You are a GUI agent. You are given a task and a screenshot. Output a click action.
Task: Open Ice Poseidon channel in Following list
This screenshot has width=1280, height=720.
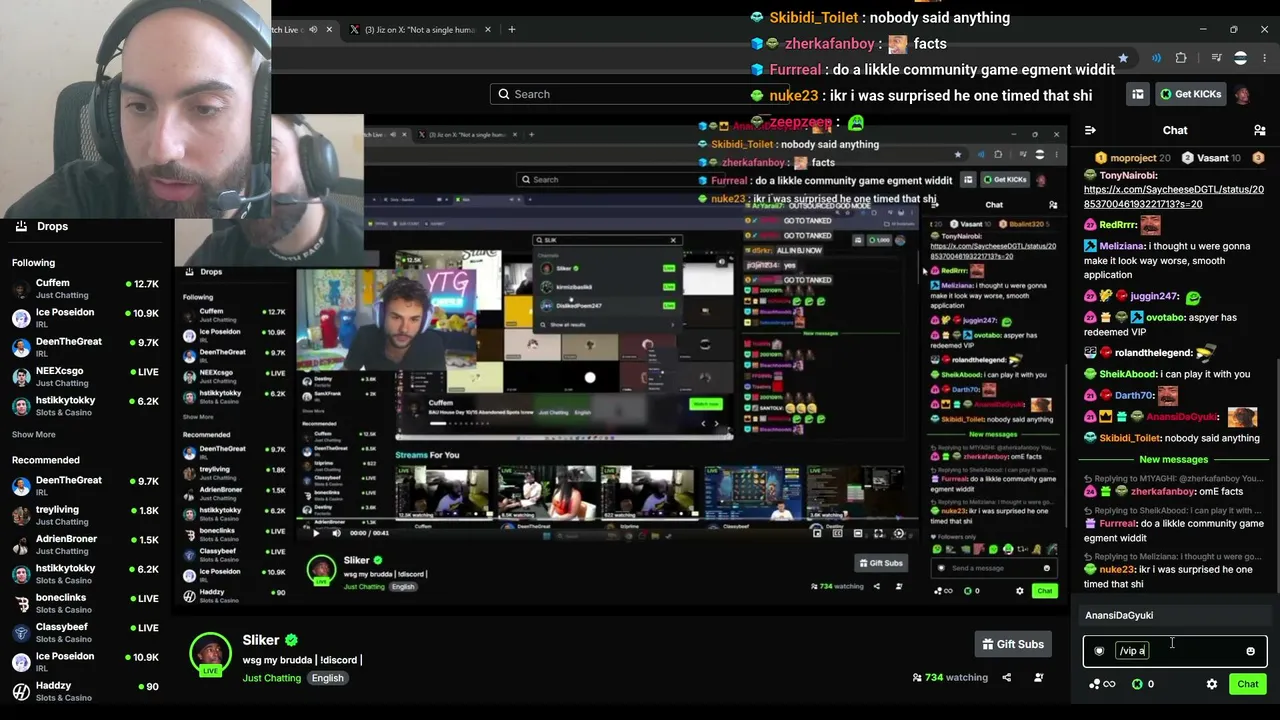point(85,318)
